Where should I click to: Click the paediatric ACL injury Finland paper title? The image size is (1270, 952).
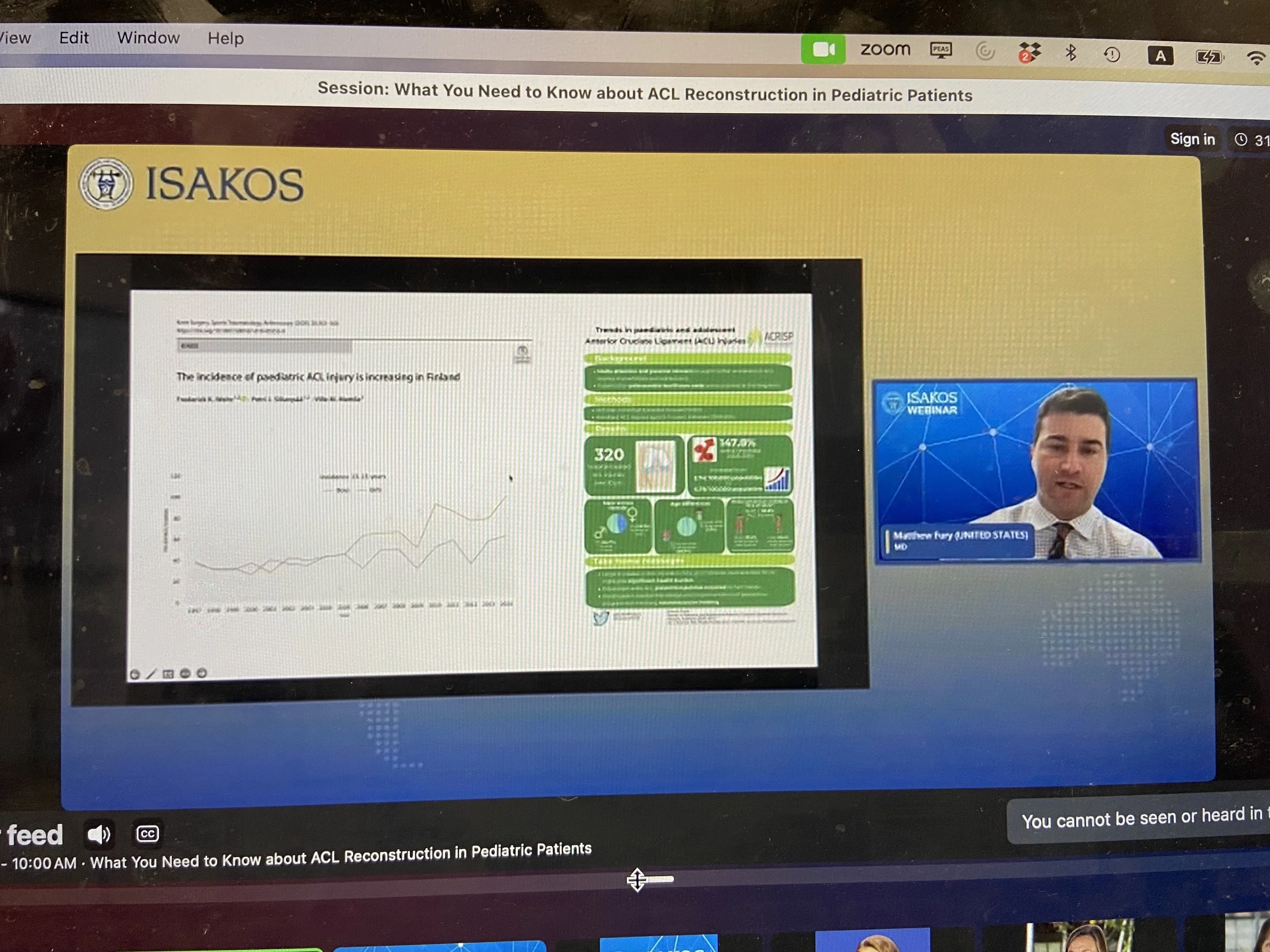[x=318, y=376]
